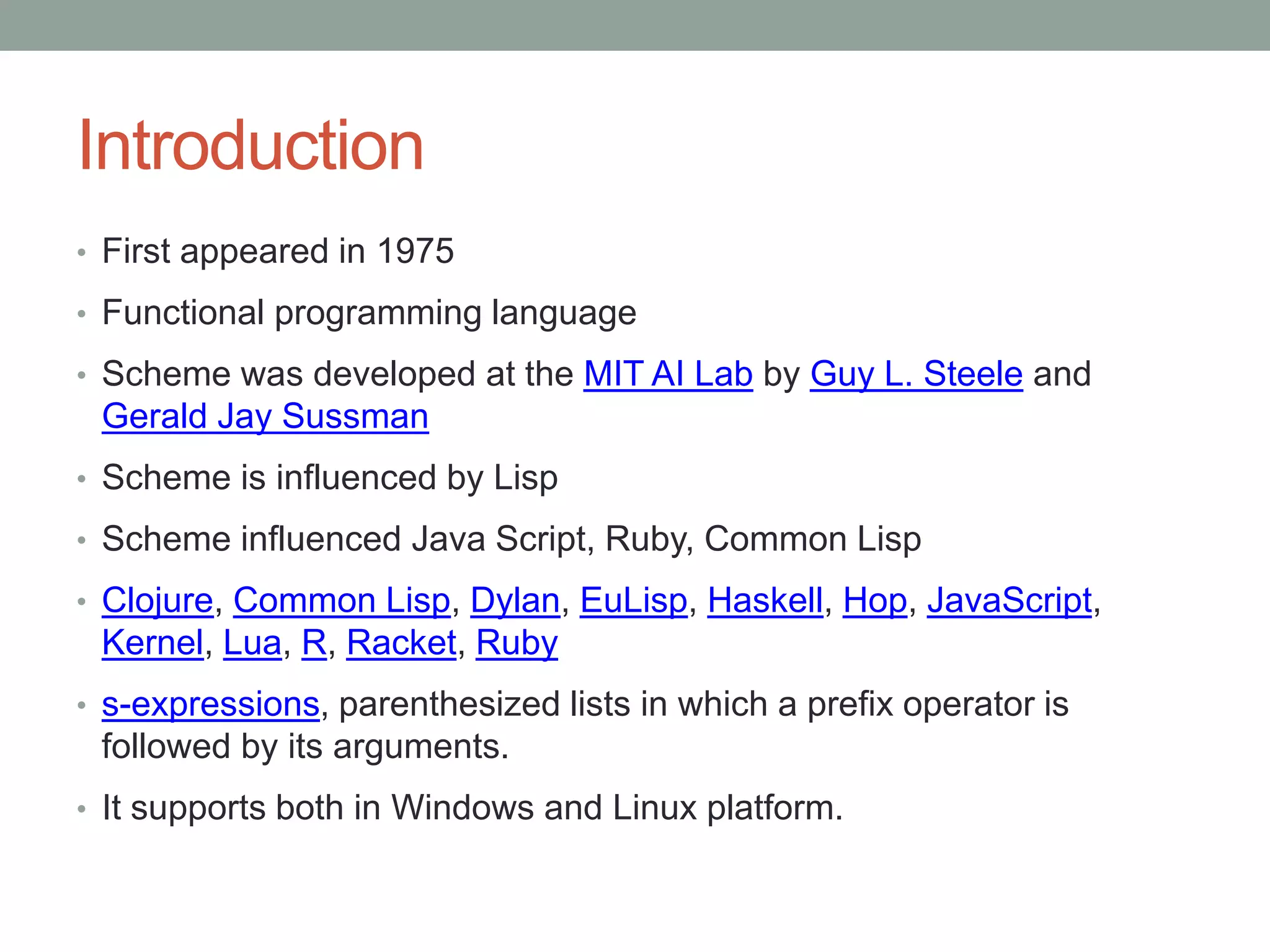Select the 'First appeared in 1975' bullet text

(278, 251)
